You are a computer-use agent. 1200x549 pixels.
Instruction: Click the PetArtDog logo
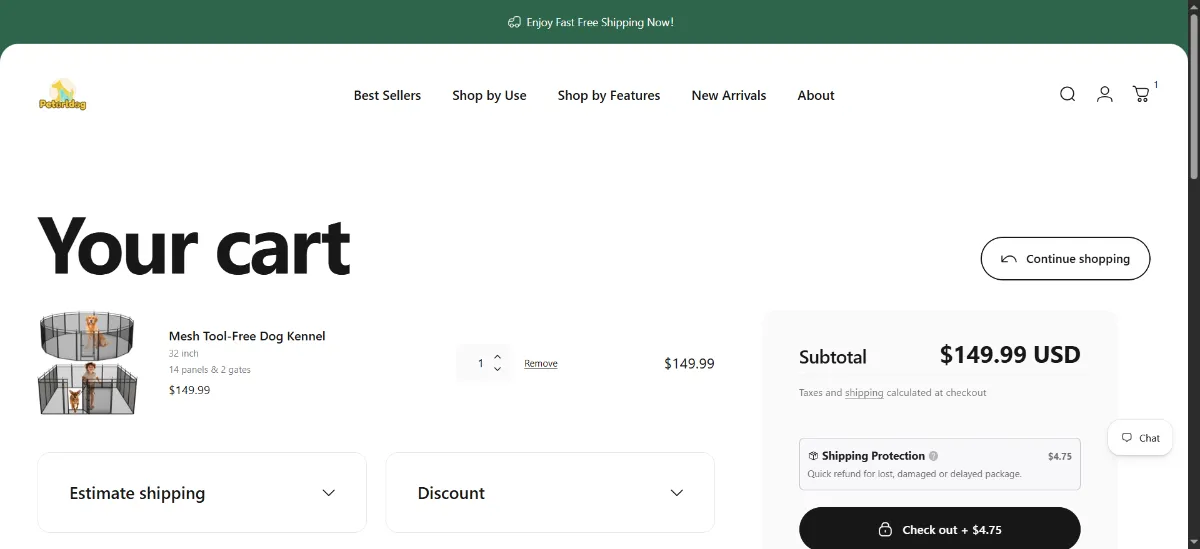[63, 95]
